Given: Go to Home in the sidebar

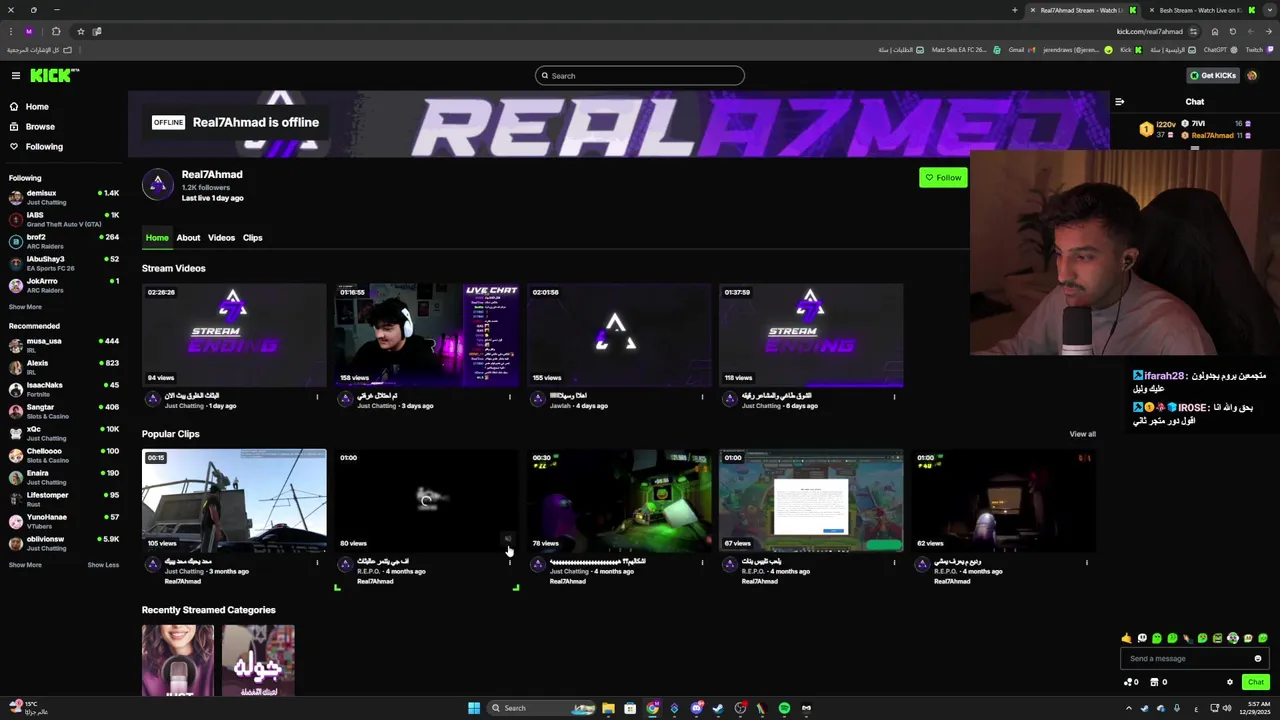Looking at the screenshot, I should coord(37,107).
